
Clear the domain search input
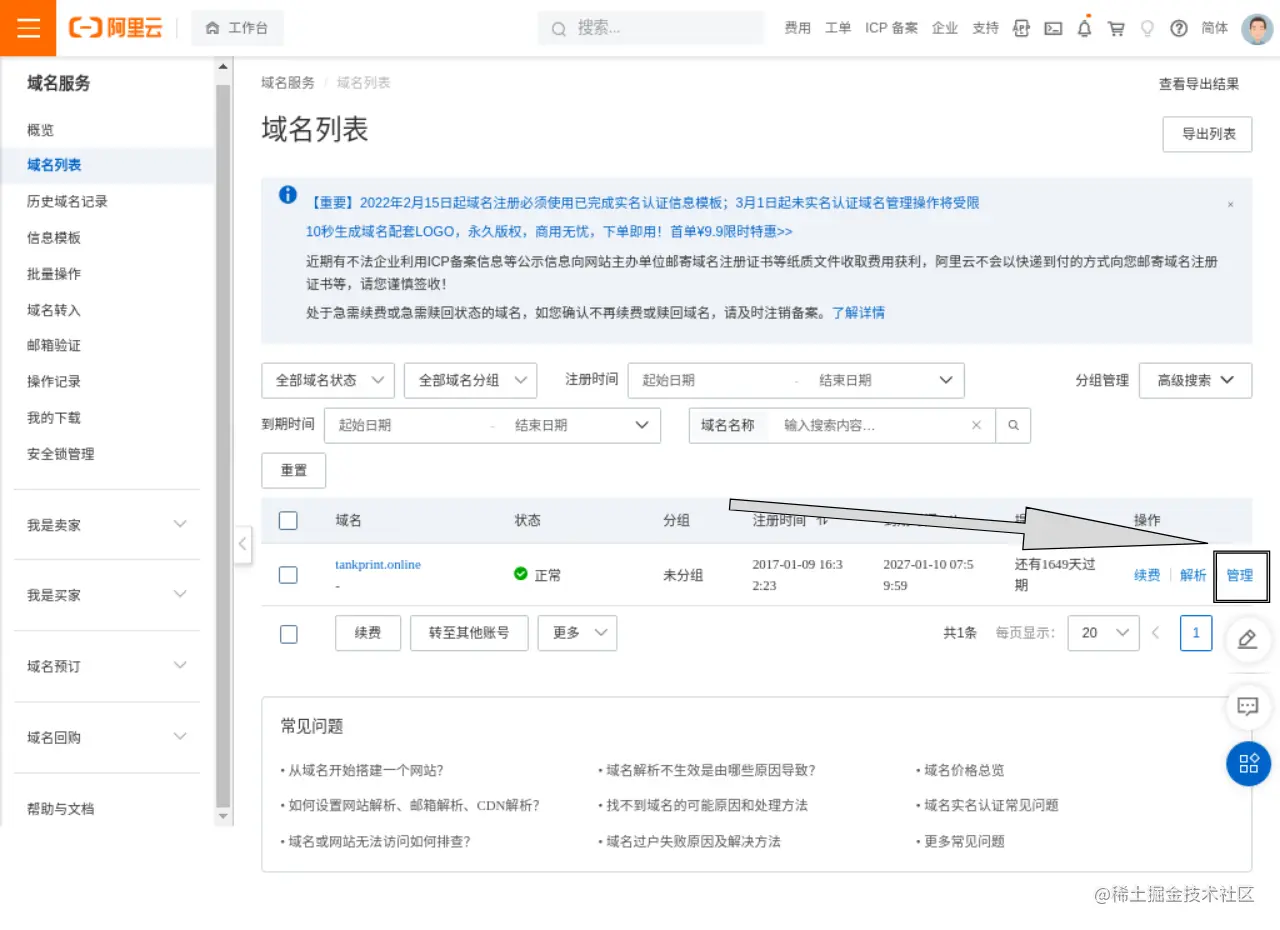[x=977, y=425]
